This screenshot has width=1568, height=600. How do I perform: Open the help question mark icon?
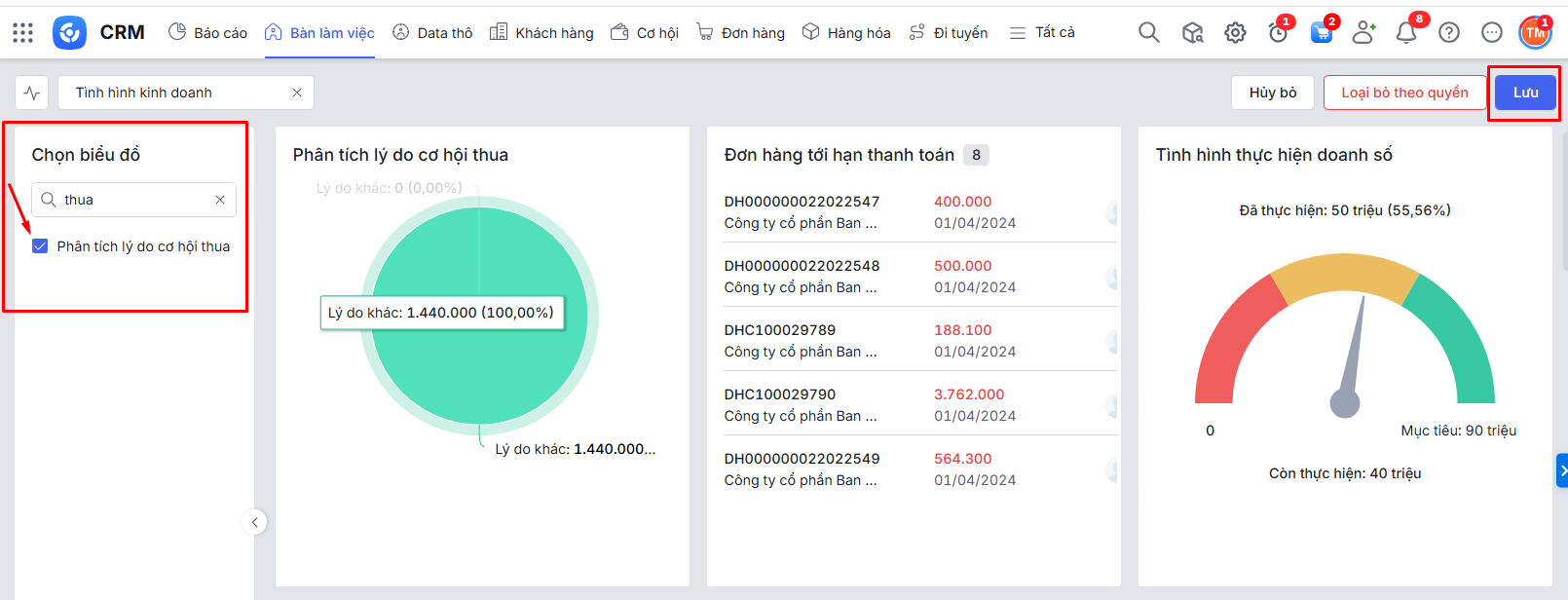click(x=1449, y=33)
